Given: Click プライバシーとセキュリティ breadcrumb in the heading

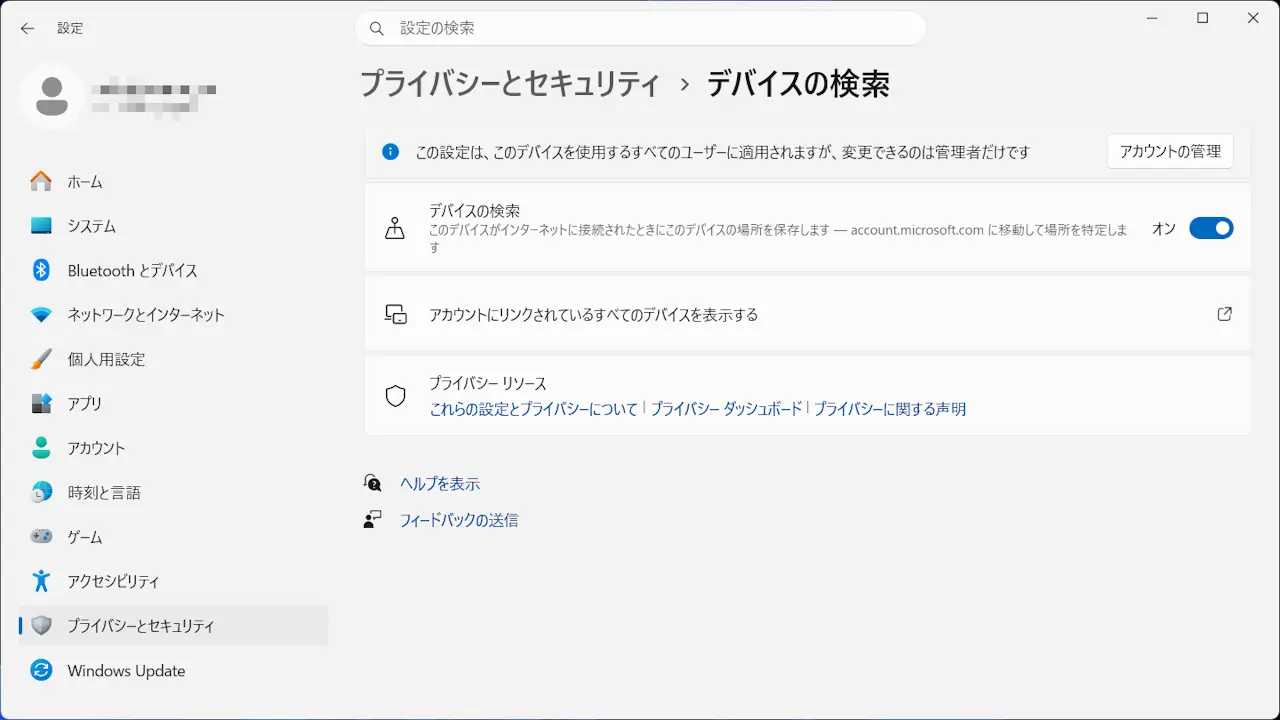Looking at the screenshot, I should click(509, 84).
